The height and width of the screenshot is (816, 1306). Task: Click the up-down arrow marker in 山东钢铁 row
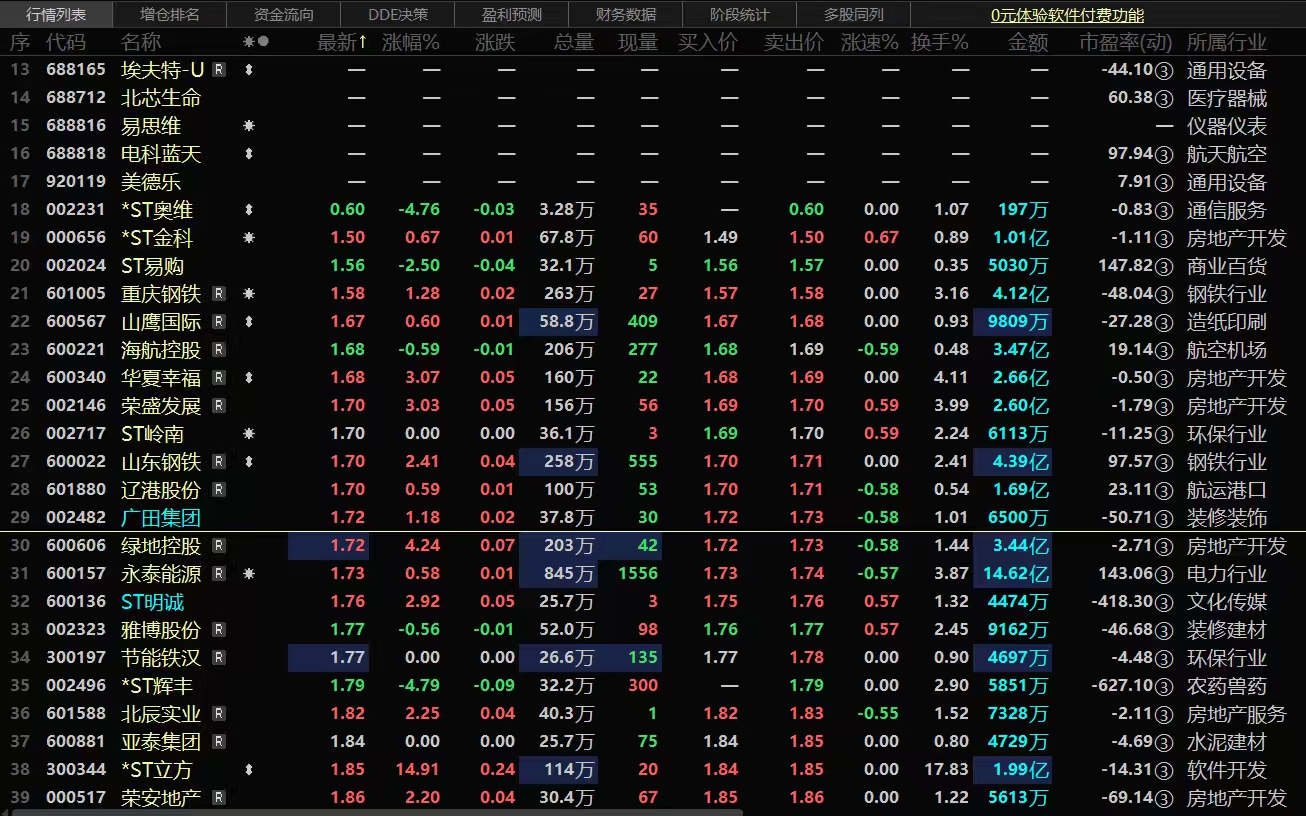(249, 462)
